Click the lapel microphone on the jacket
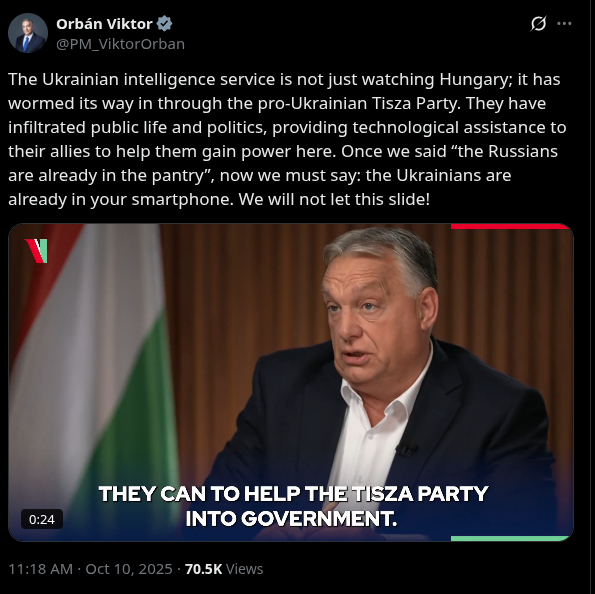The width and height of the screenshot is (595, 594). [406, 450]
